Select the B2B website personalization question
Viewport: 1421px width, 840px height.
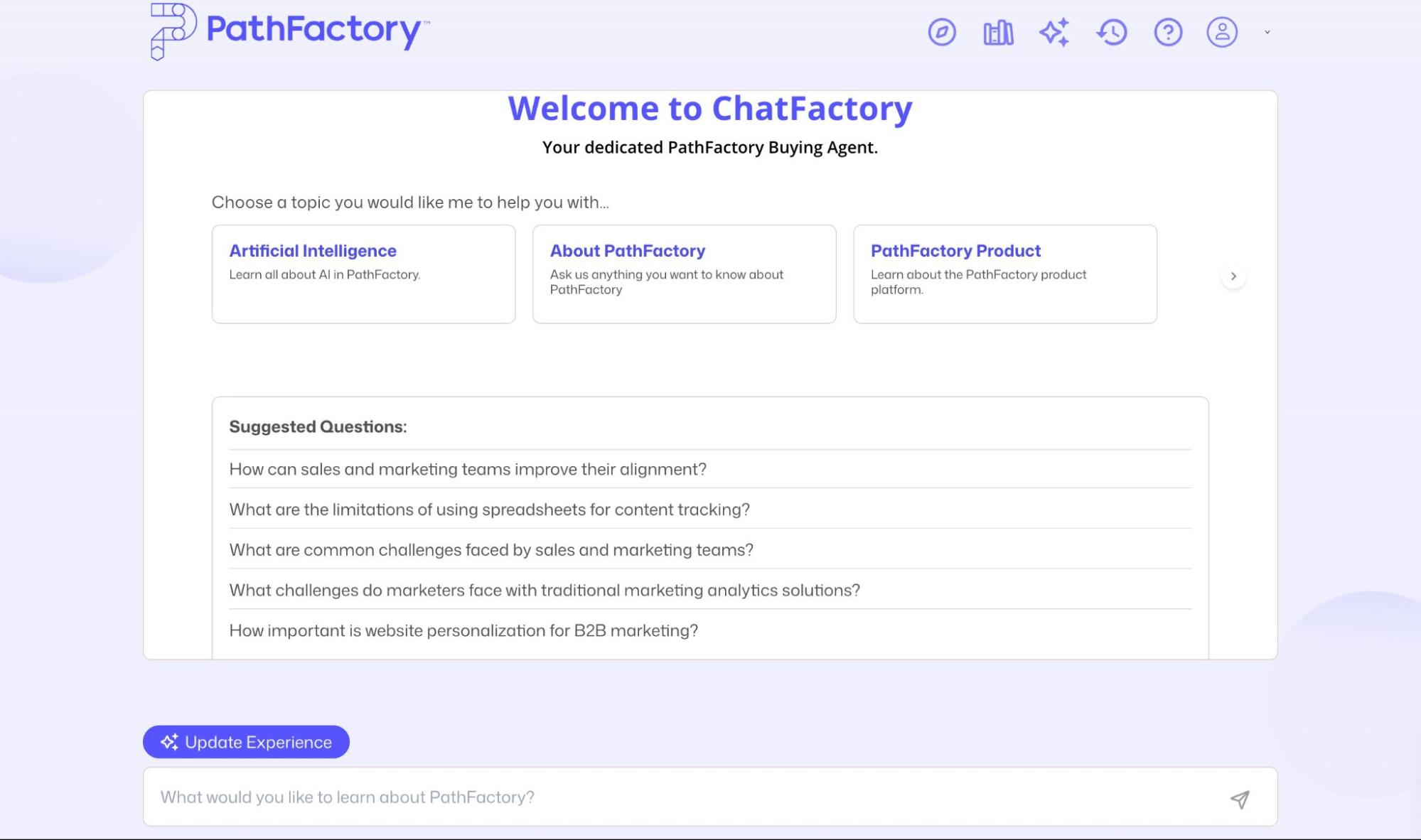463,630
